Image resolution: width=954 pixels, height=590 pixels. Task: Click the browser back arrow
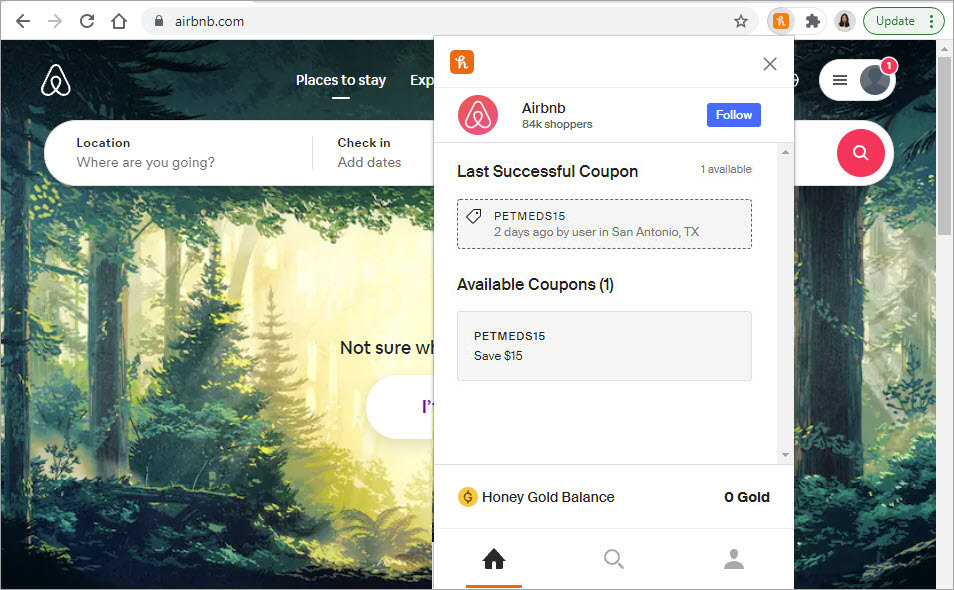(23, 21)
